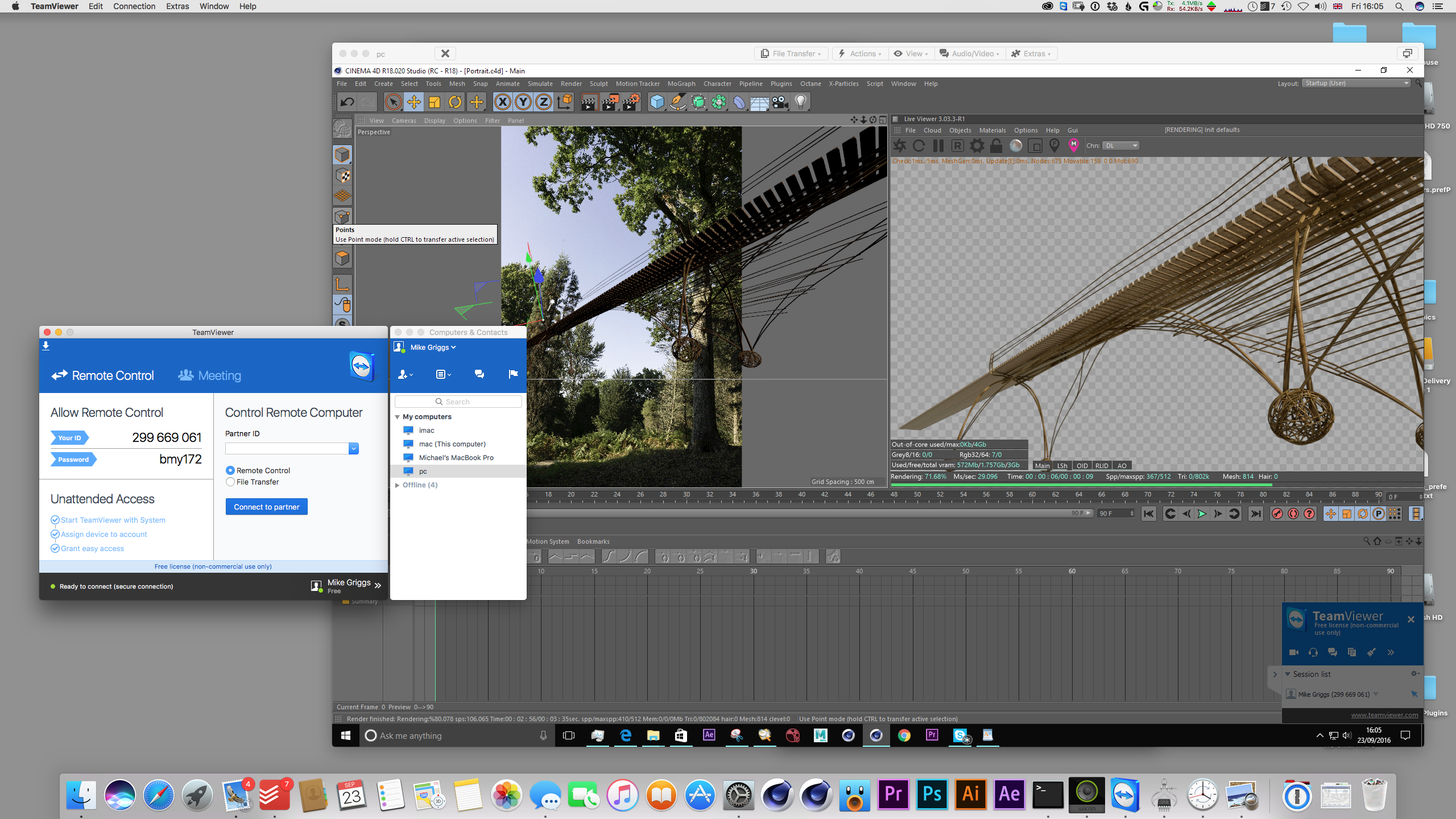Click the Coordinate System icon
This screenshot has width=1456, height=819.
coord(565,102)
